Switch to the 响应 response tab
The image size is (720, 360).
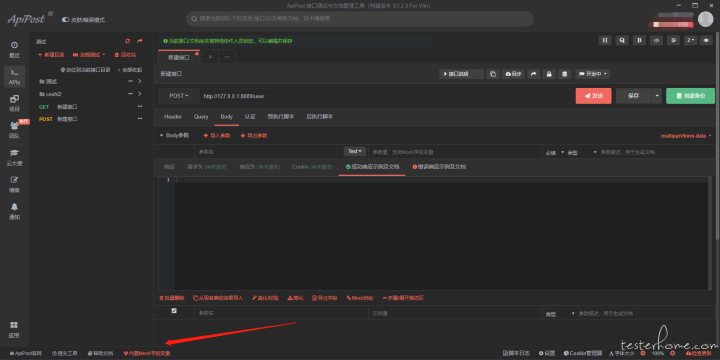pos(169,167)
